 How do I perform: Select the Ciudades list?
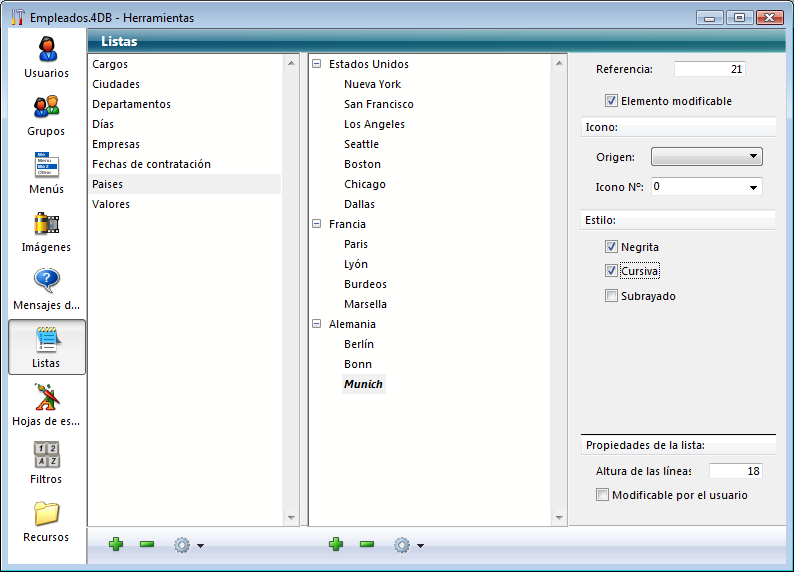click(x=116, y=84)
